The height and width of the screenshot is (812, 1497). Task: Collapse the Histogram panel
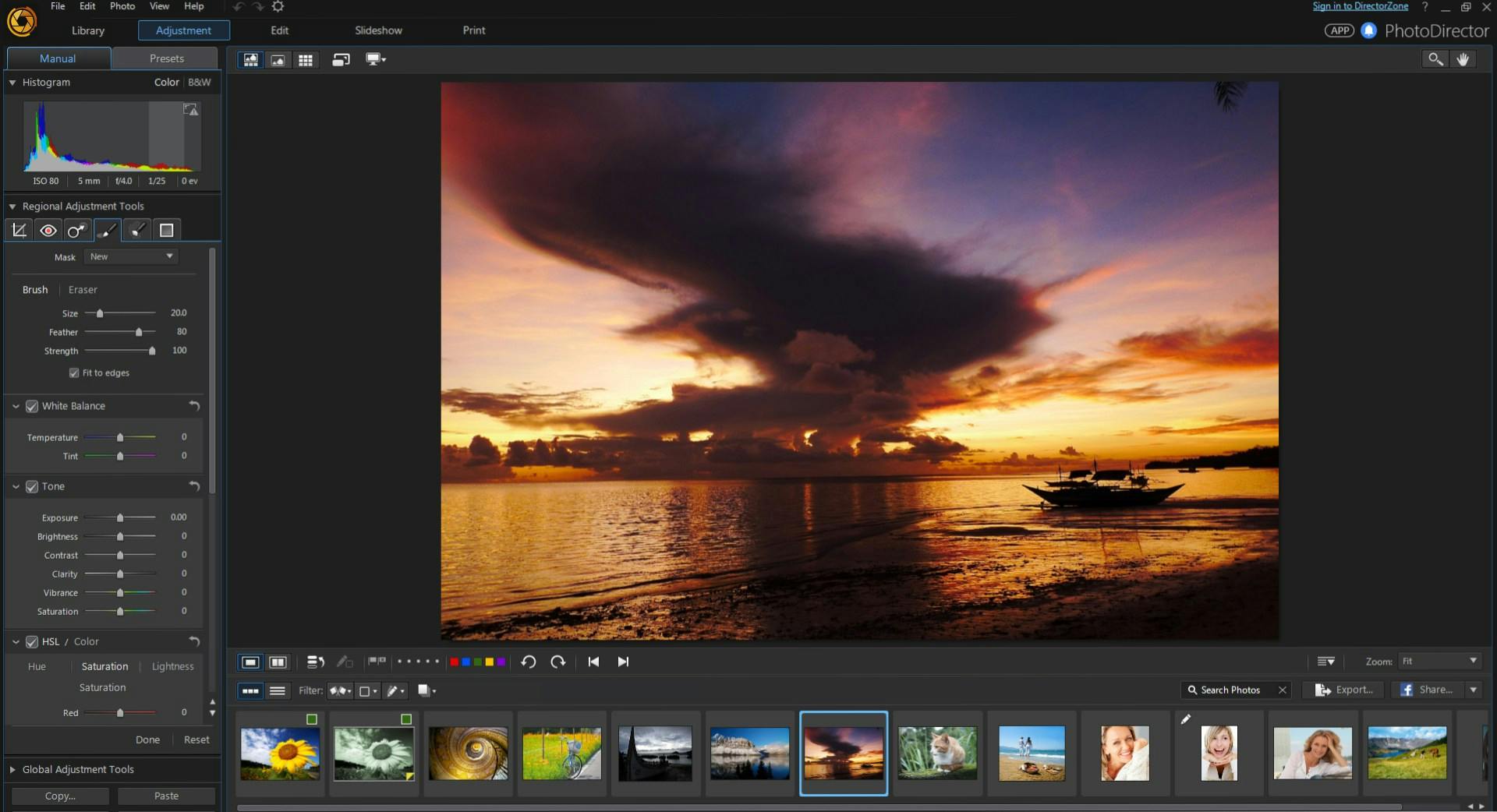point(12,83)
